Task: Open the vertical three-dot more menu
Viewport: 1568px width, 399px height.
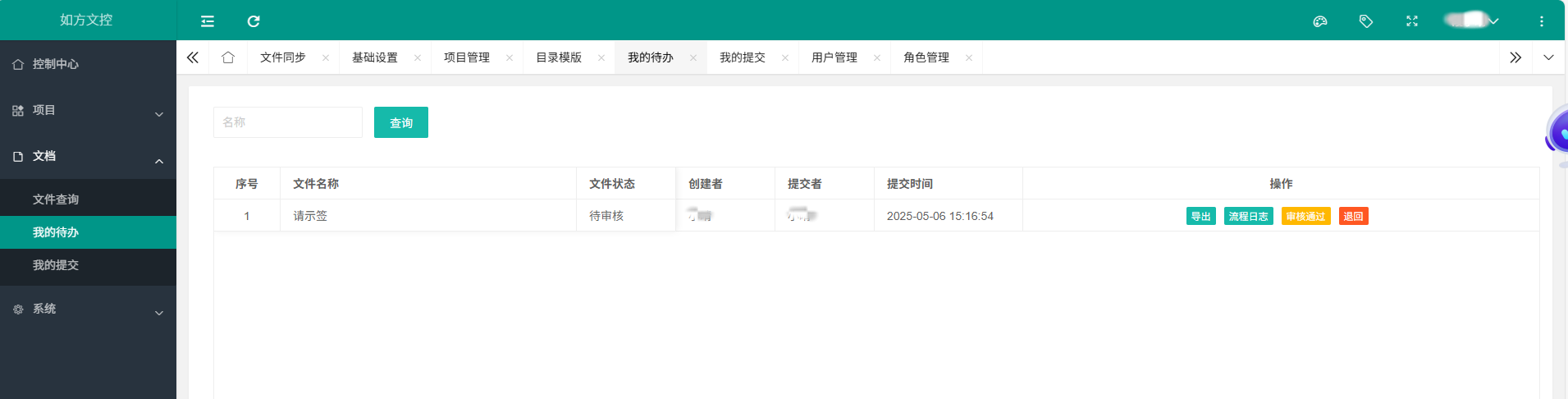Action: click(1542, 21)
